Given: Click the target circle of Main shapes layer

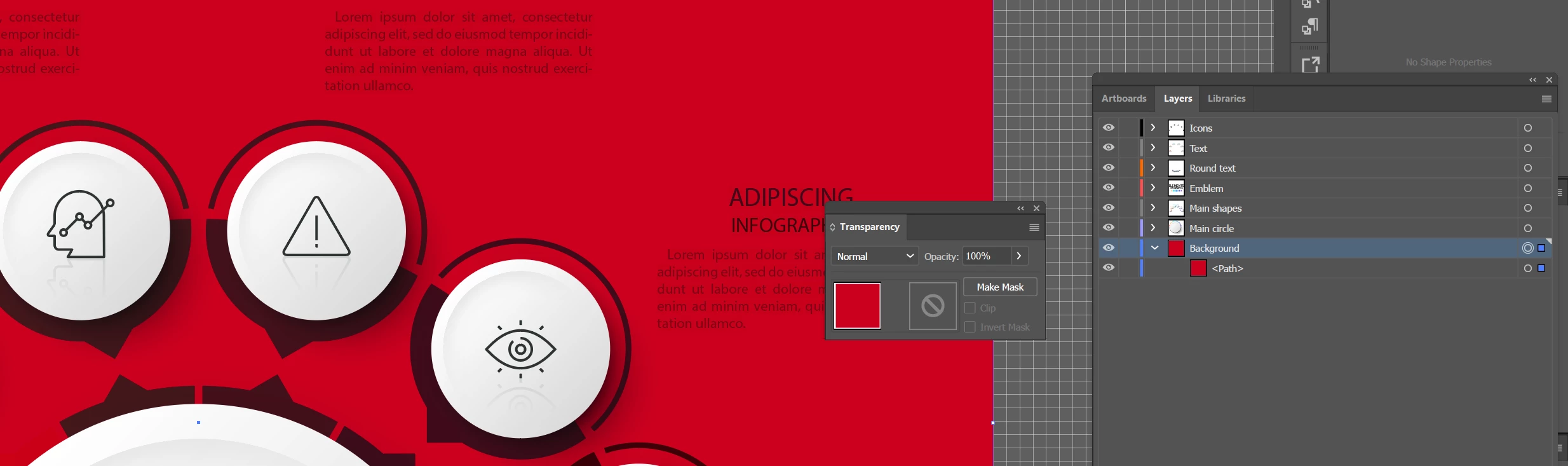Looking at the screenshot, I should pos(1527,208).
